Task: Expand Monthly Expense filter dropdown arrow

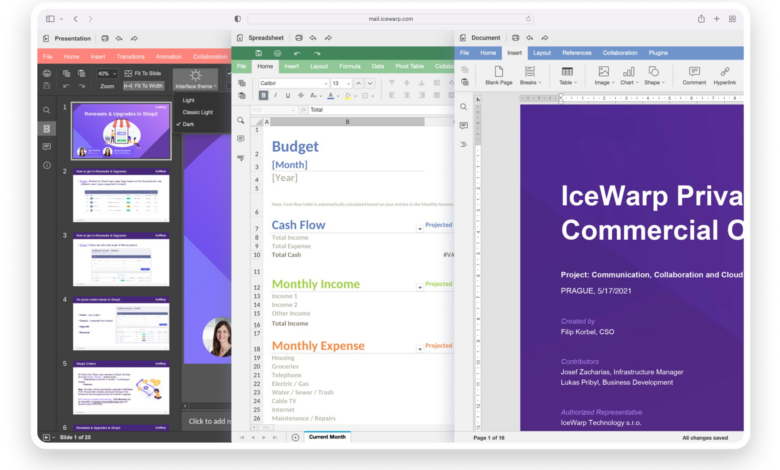Action: [x=420, y=349]
